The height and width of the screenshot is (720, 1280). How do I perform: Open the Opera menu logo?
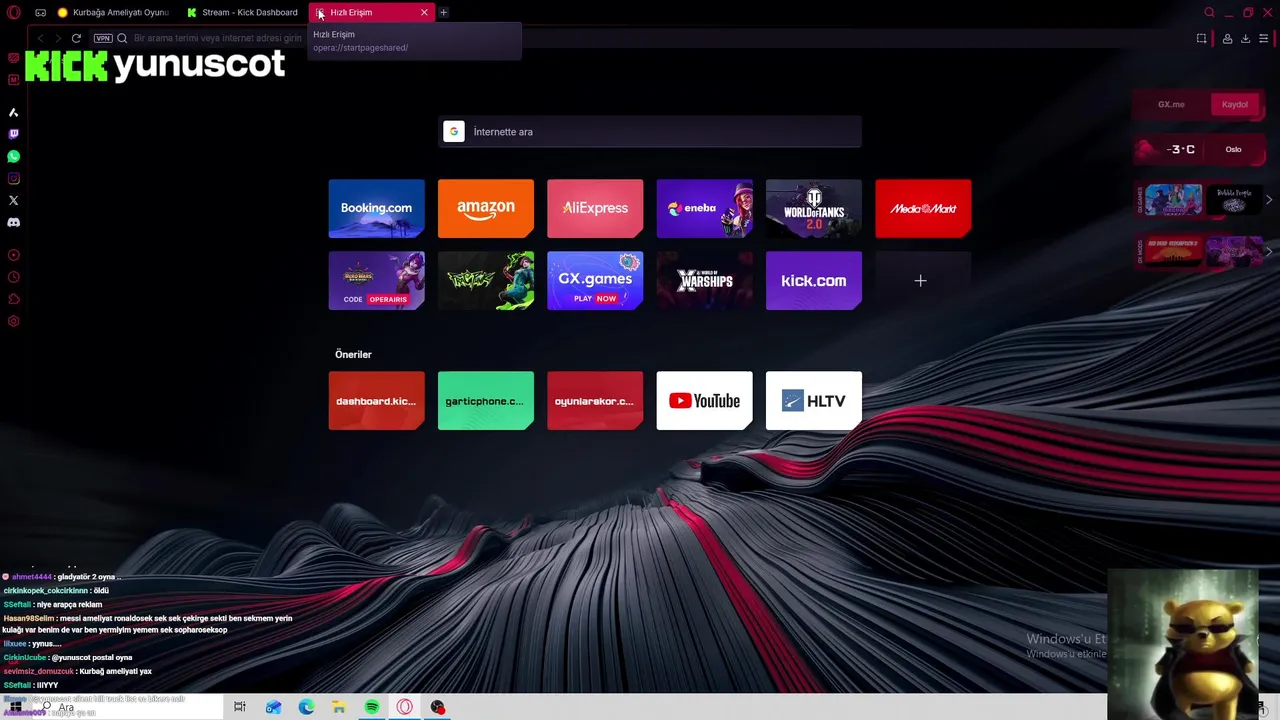click(x=13, y=12)
